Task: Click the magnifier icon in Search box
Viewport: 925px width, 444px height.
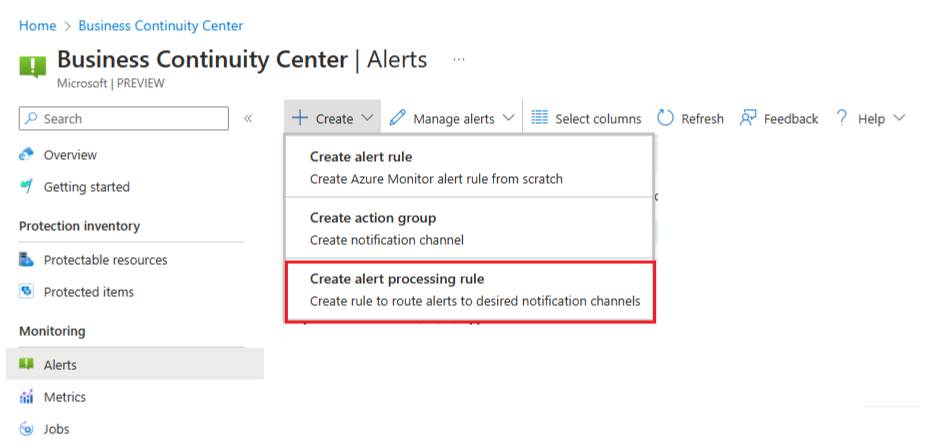Action: click(32, 119)
